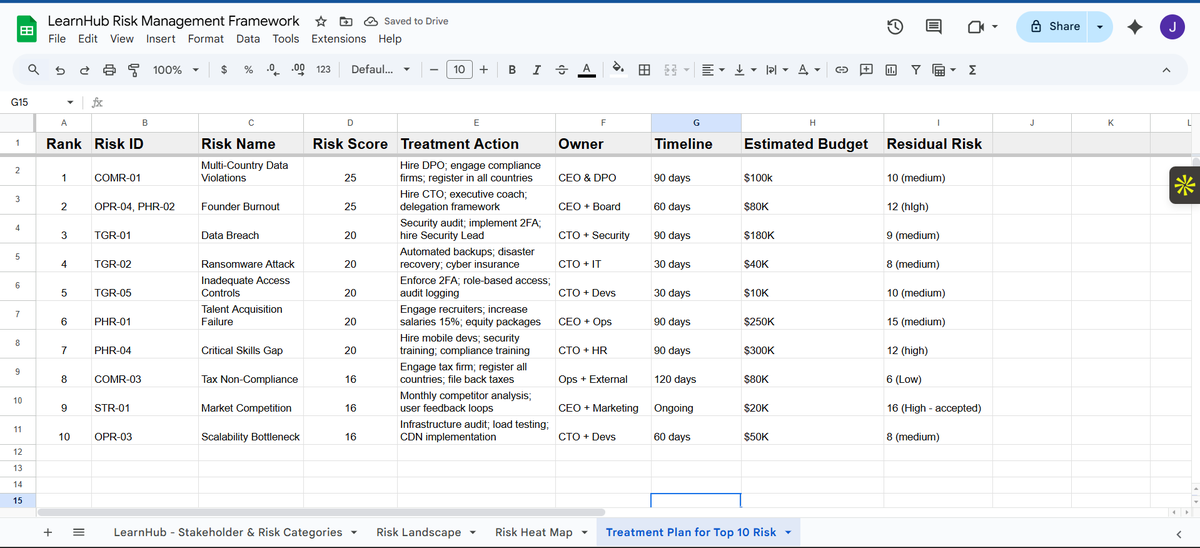Open filter views dropdown

(x=942, y=70)
